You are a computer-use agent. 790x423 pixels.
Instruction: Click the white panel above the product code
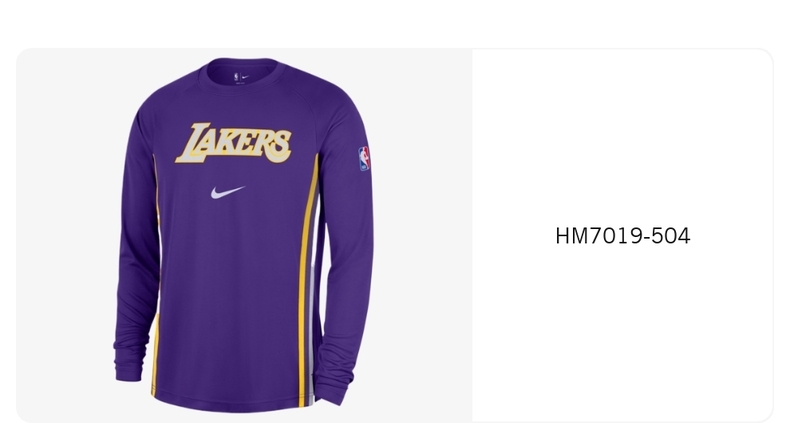[x=623, y=136]
